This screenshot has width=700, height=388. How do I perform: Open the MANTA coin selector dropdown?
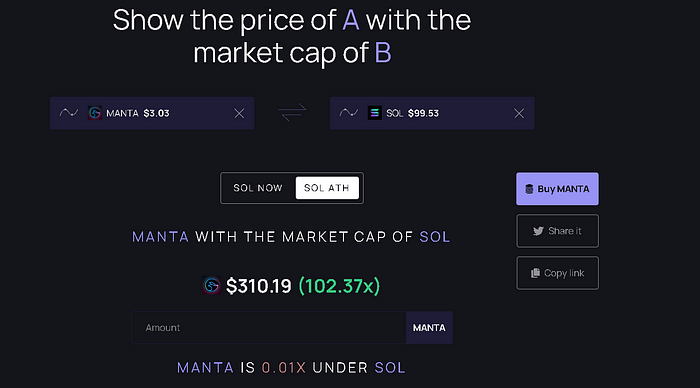pyautogui.click(x=152, y=113)
